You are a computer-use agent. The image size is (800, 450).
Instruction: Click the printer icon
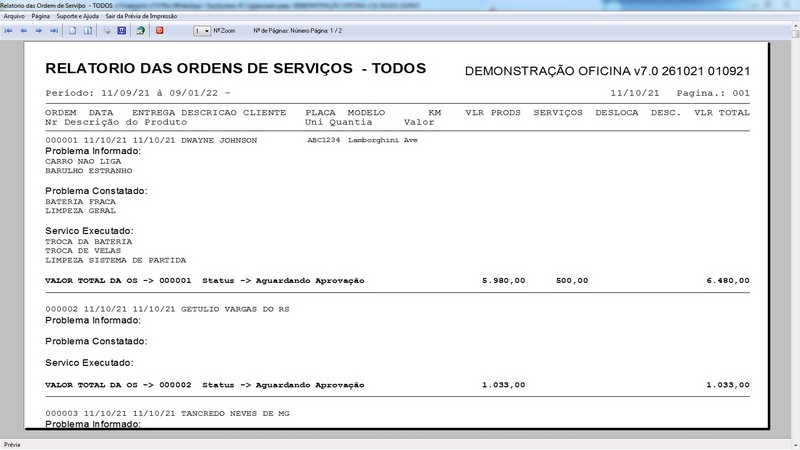click(107, 31)
